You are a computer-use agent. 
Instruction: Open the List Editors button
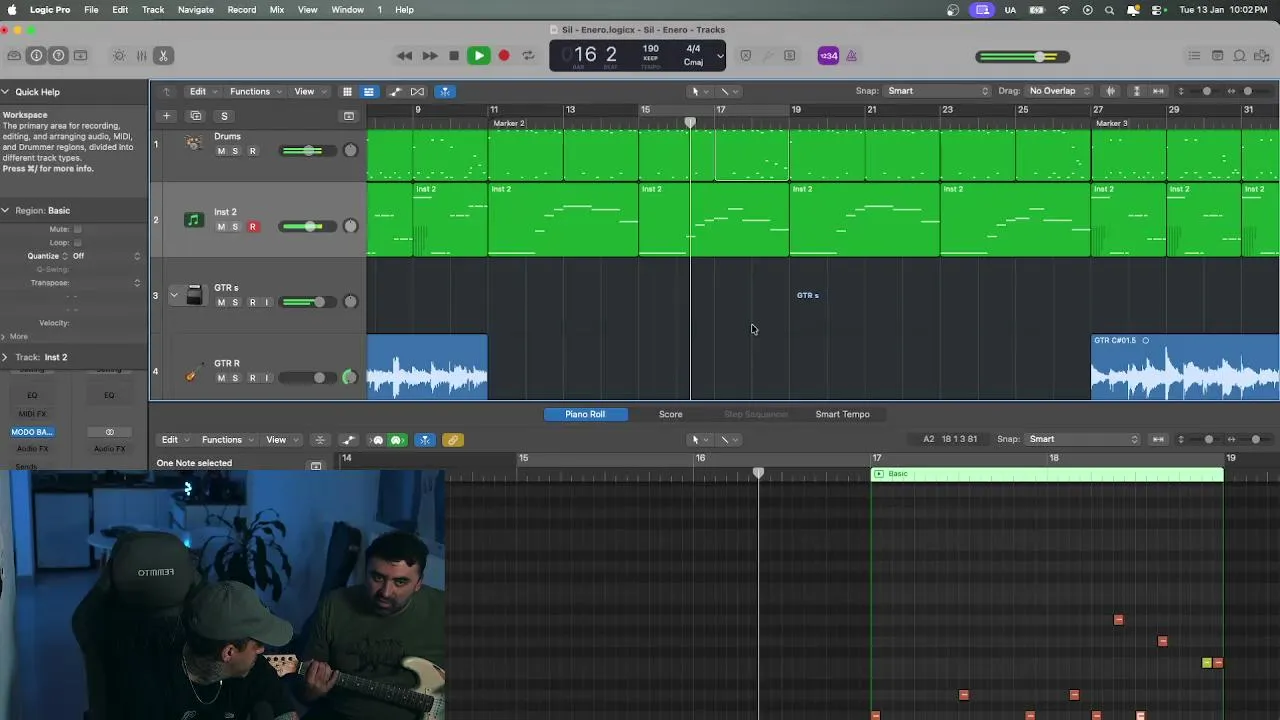click(1194, 56)
